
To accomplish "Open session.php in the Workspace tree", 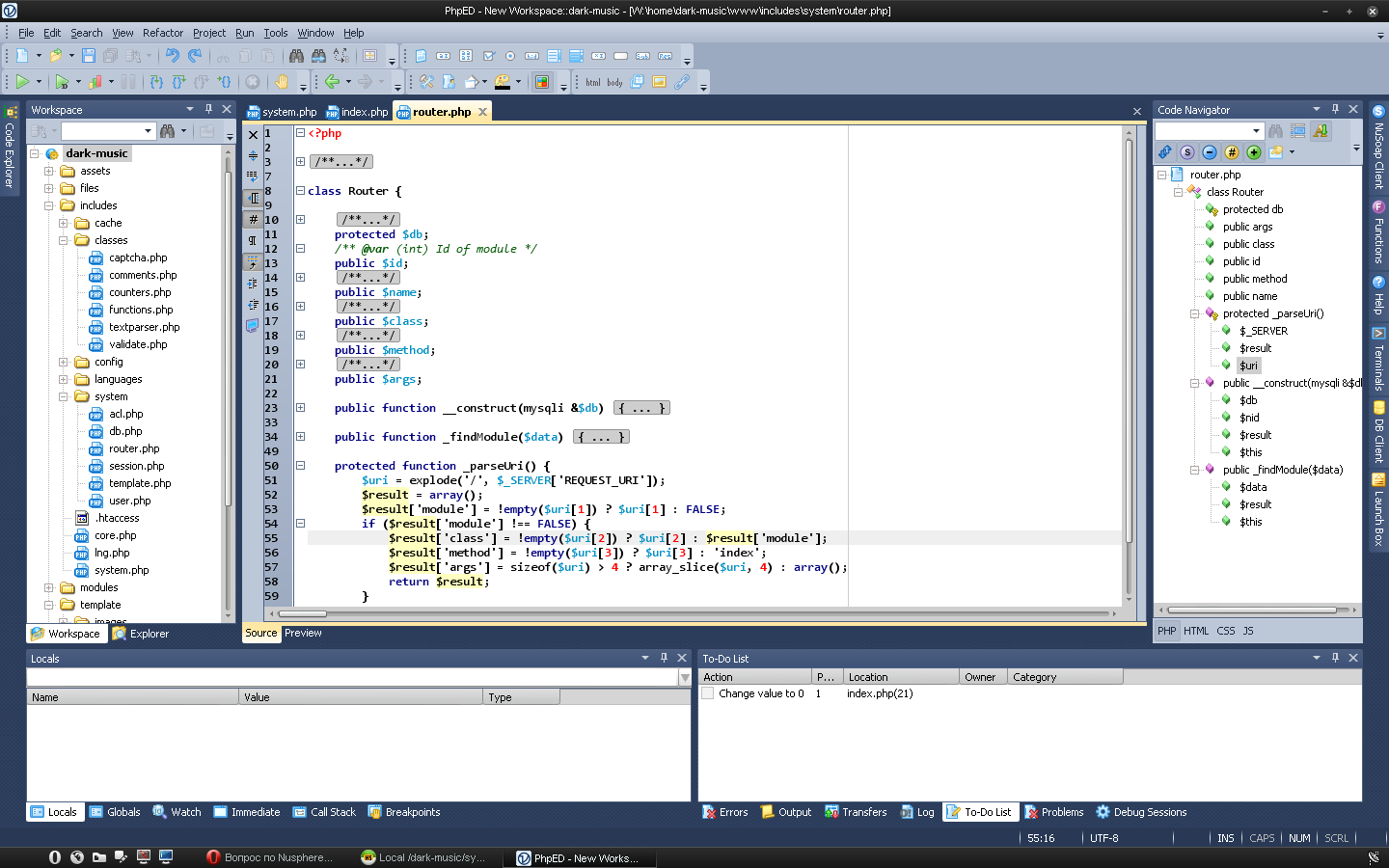I will click(x=136, y=466).
